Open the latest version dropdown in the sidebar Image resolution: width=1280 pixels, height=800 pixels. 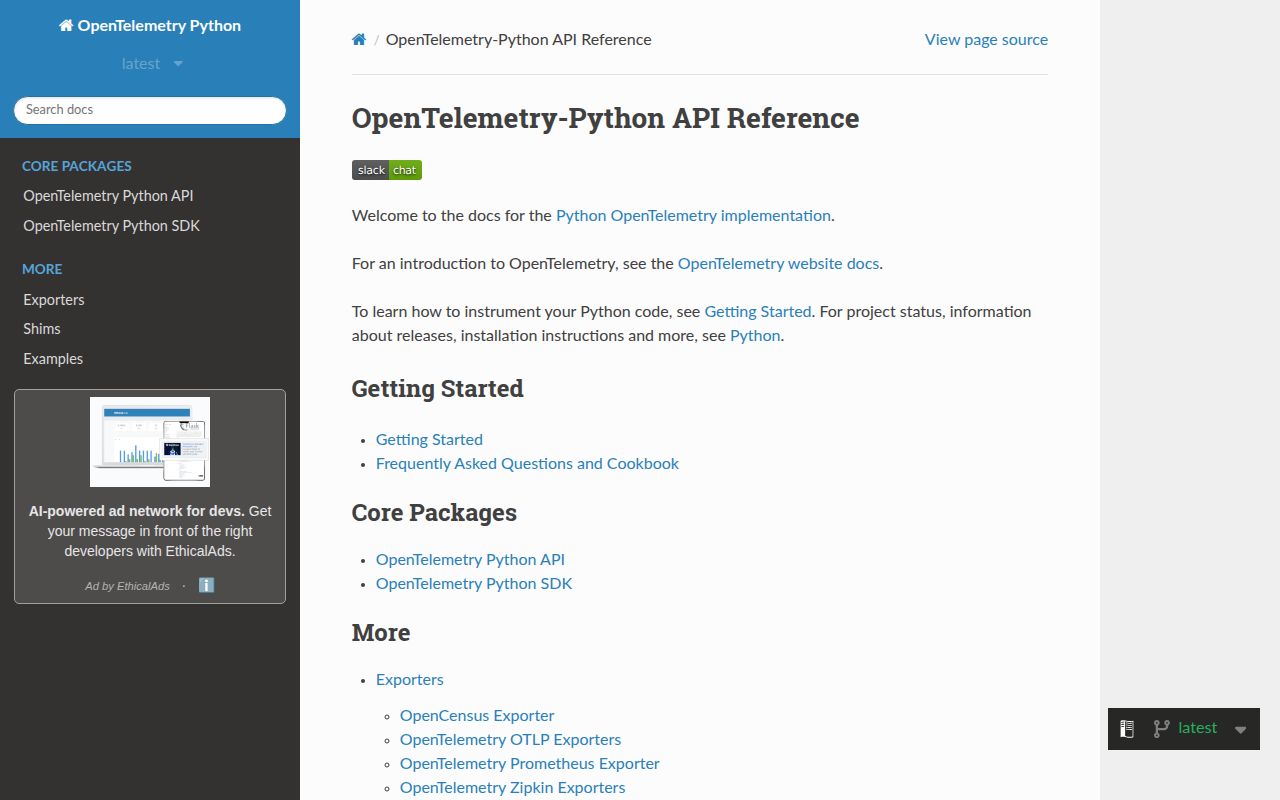tap(151, 64)
